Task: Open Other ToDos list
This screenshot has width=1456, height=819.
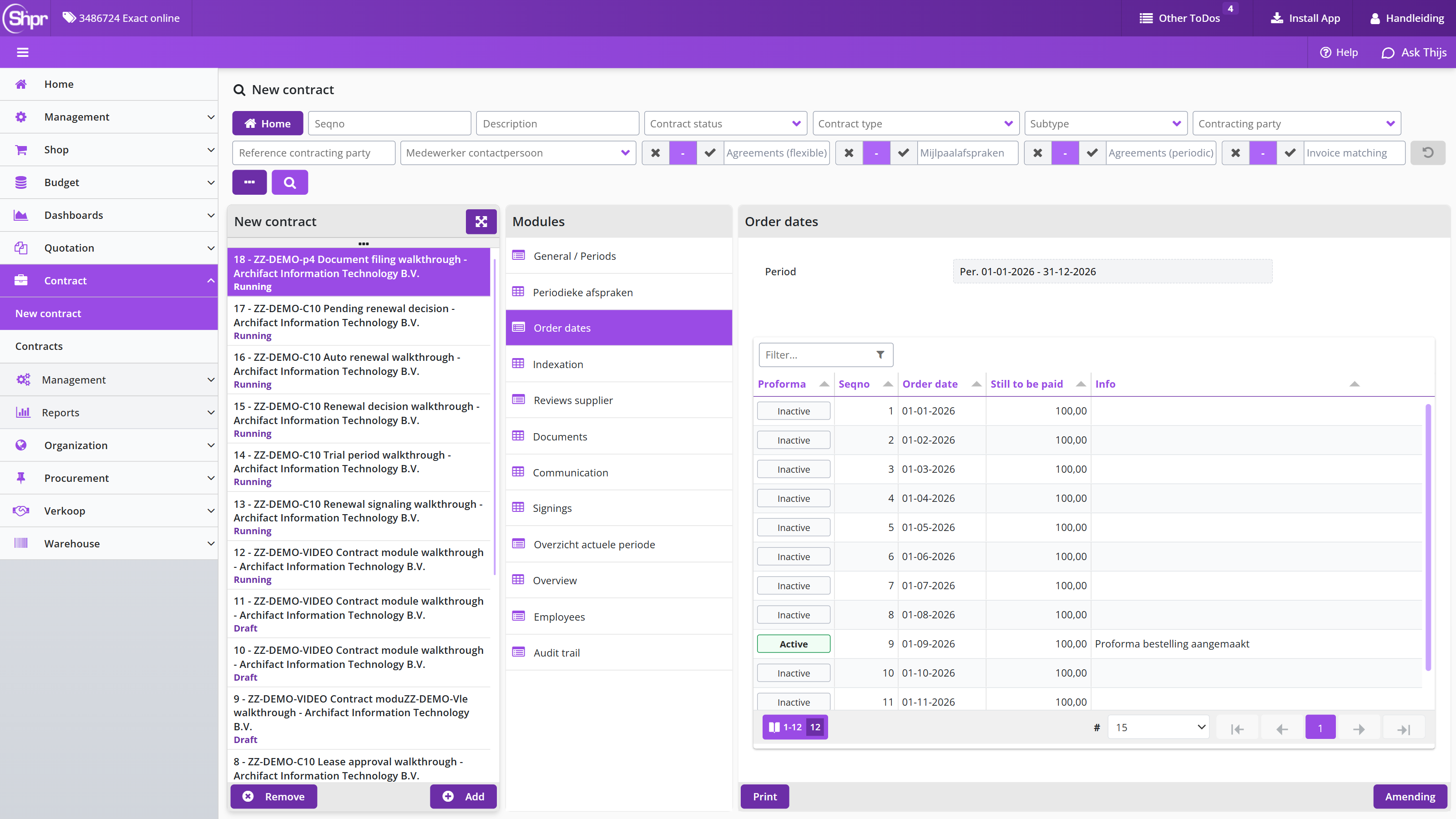Action: point(1180,18)
